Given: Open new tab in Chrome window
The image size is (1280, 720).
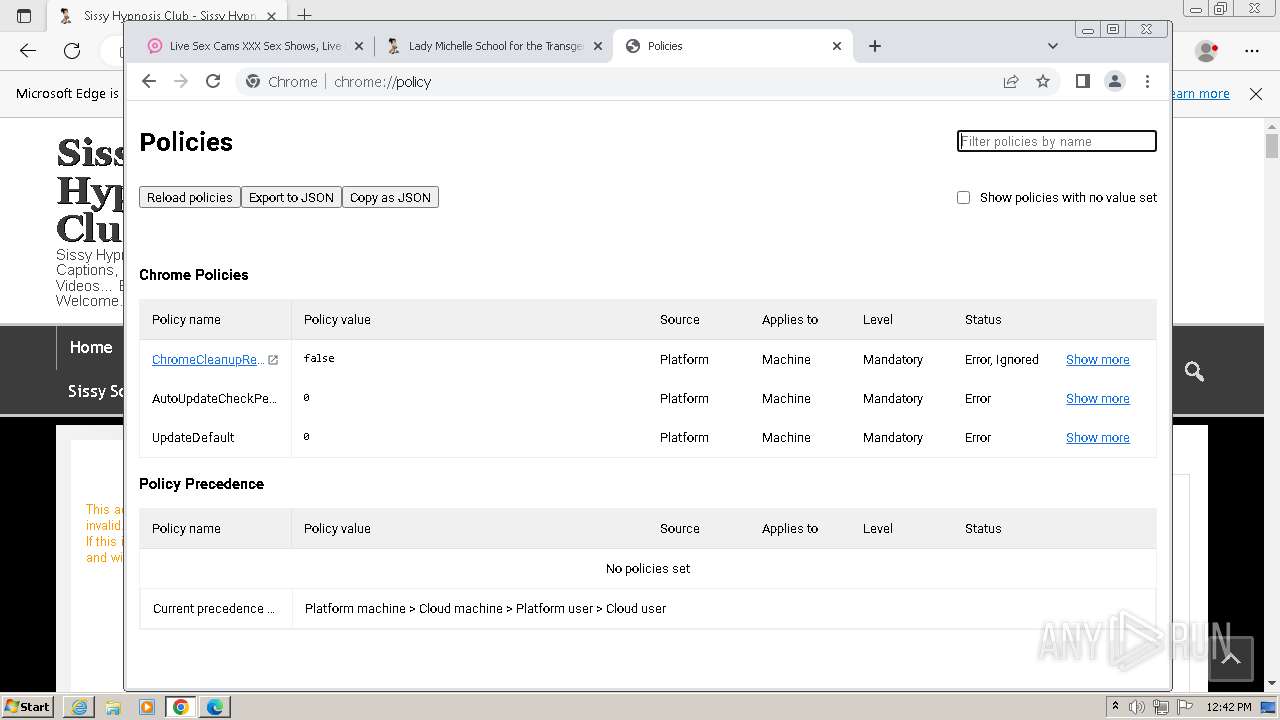Looking at the screenshot, I should pyautogui.click(x=875, y=46).
